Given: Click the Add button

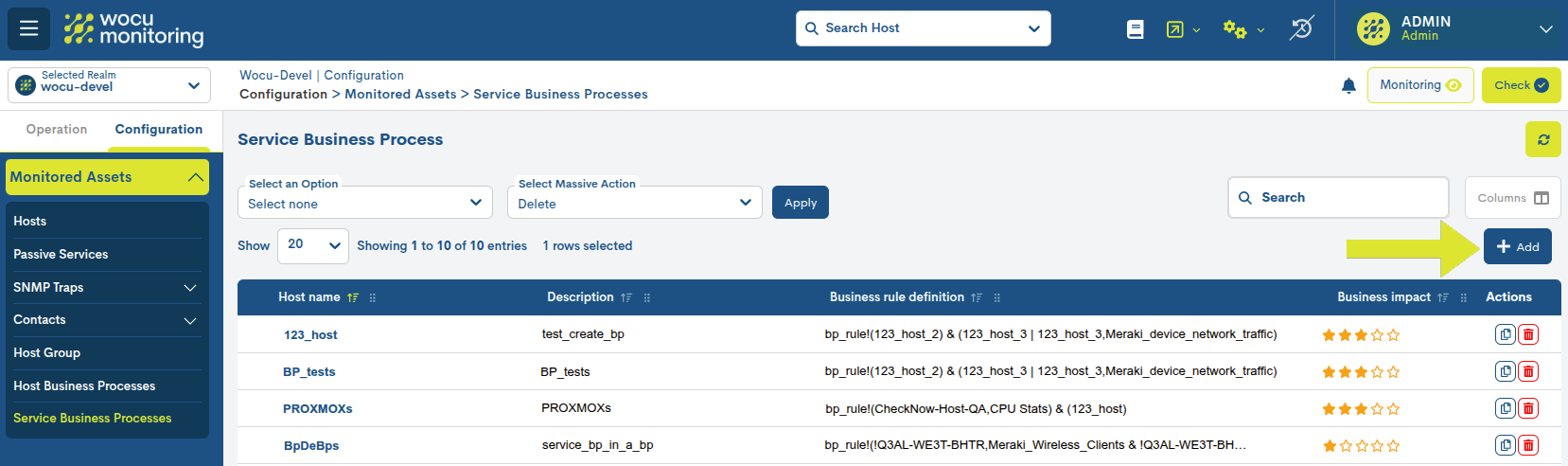Looking at the screenshot, I should pos(1518,246).
